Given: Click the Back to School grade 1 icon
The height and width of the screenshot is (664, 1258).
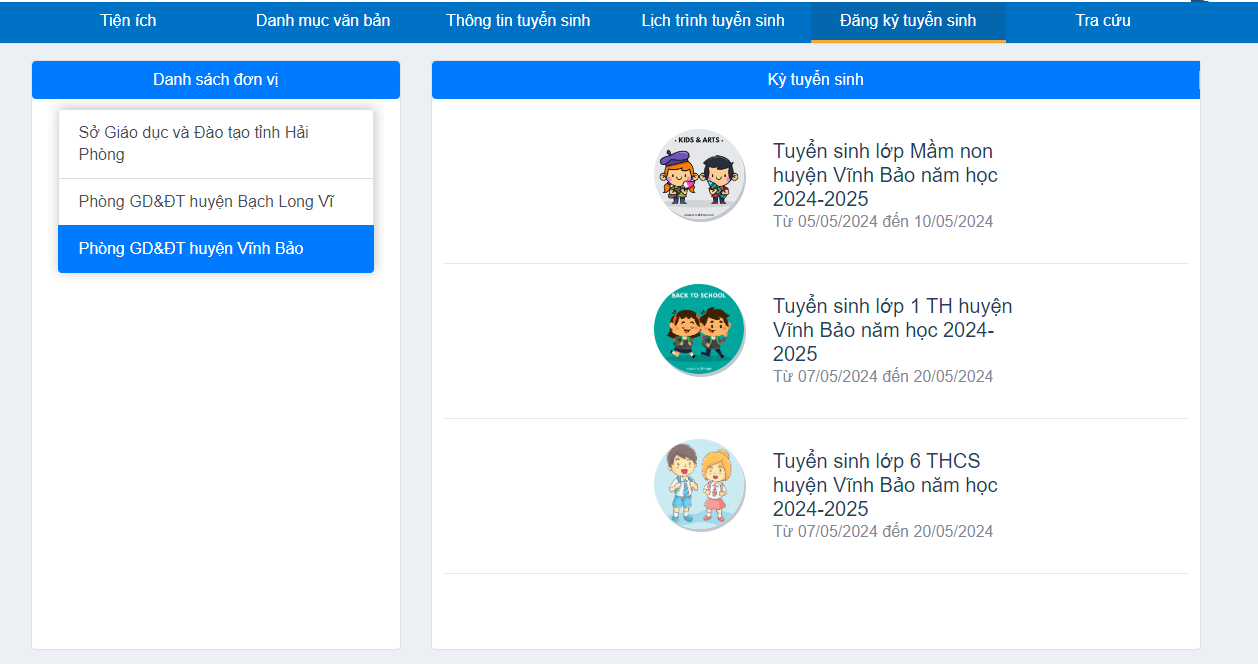Looking at the screenshot, I should [x=699, y=330].
